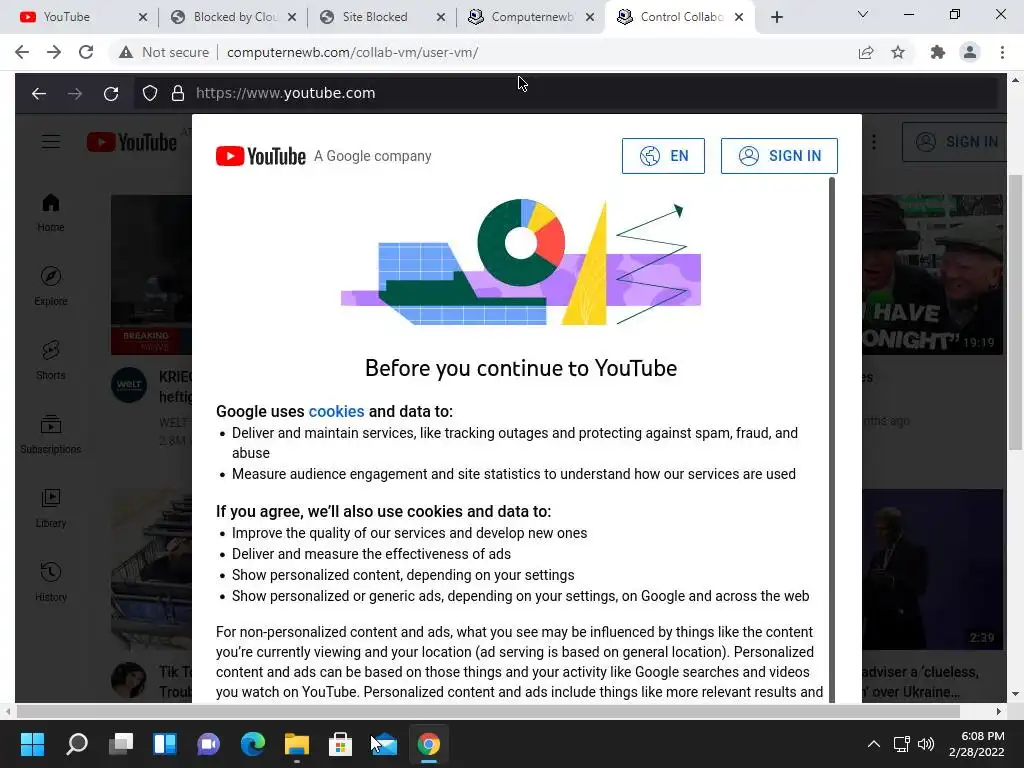Click Chrome's forward navigation arrow

tap(54, 52)
